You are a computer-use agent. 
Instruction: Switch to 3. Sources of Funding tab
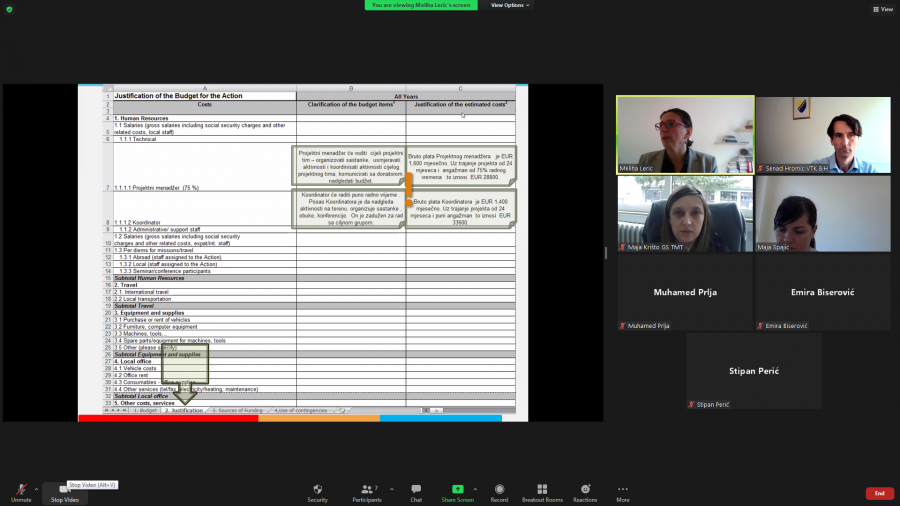tap(237, 411)
